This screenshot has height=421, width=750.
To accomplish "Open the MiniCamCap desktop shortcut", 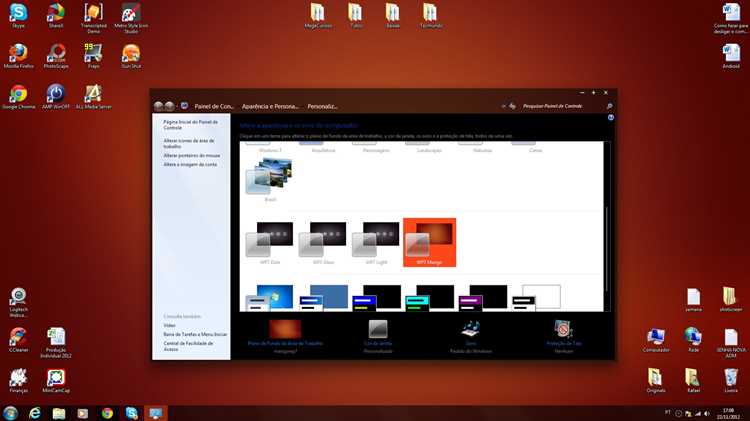I will (56, 380).
